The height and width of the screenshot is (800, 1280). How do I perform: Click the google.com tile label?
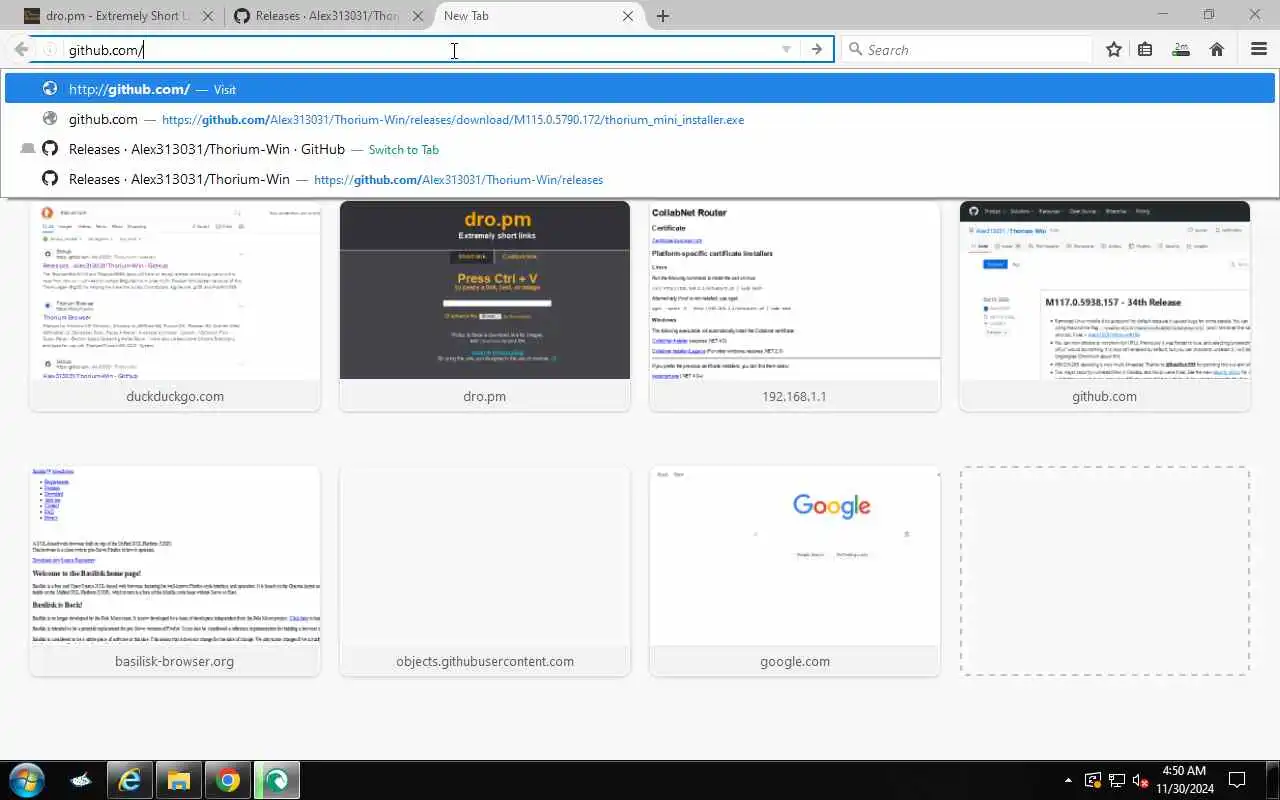tap(795, 661)
